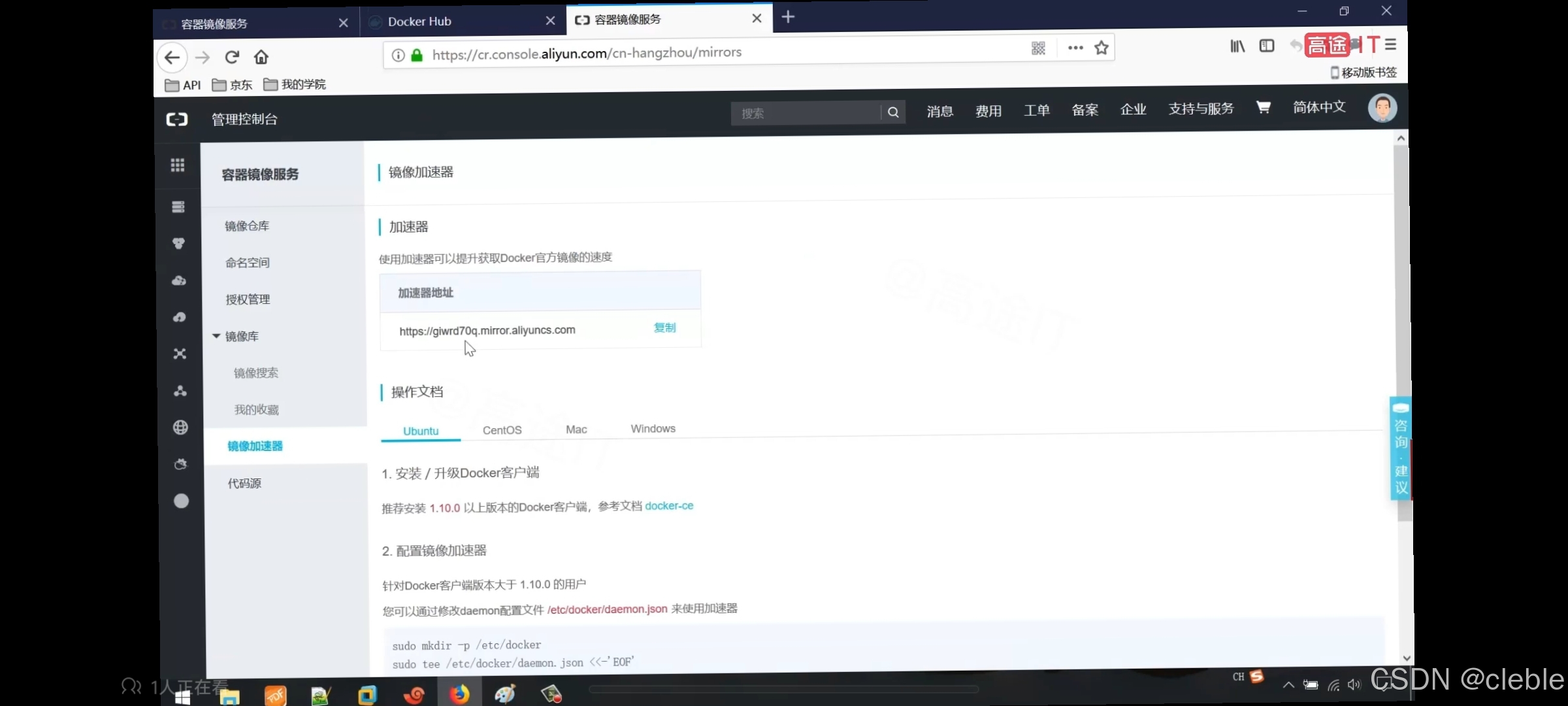
Task: Open the Firefox hamburger menu
Action: (x=1390, y=44)
